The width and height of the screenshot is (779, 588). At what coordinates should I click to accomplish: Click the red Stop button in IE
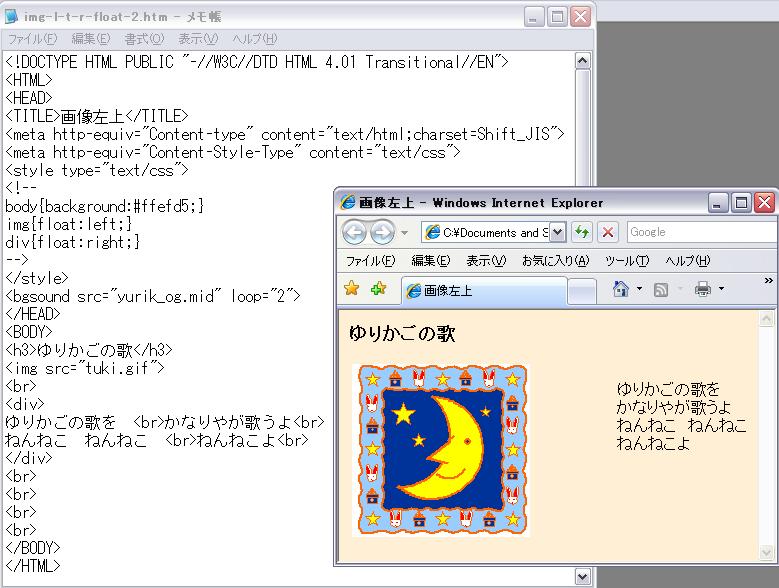click(608, 232)
